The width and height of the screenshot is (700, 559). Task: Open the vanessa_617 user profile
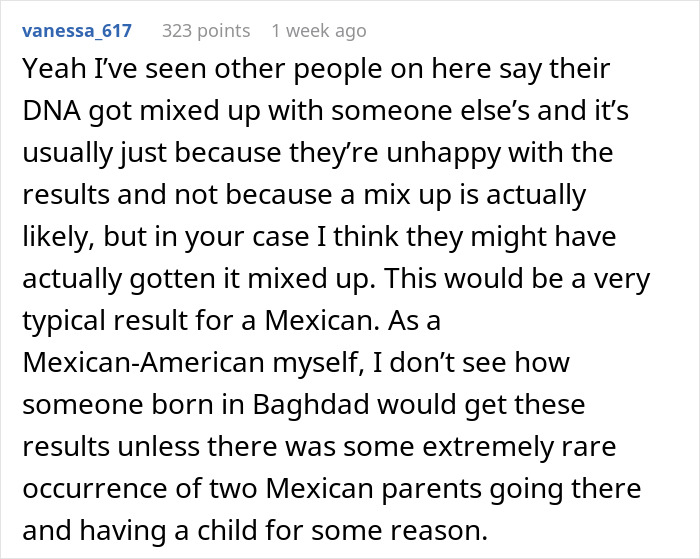pos(77,31)
